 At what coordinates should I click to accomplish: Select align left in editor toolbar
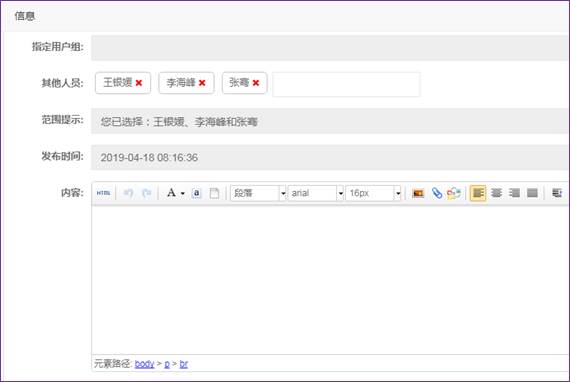pyautogui.click(x=478, y=193)
